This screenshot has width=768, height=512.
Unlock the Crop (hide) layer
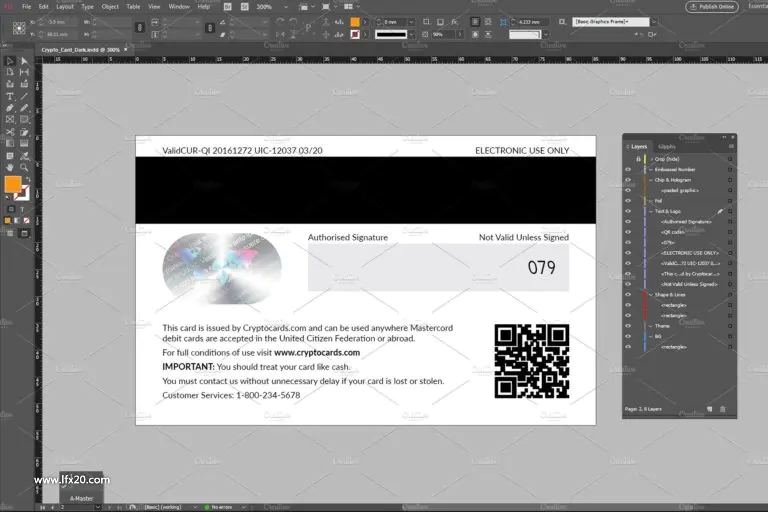pyautogui.click(x=638, y=159)
